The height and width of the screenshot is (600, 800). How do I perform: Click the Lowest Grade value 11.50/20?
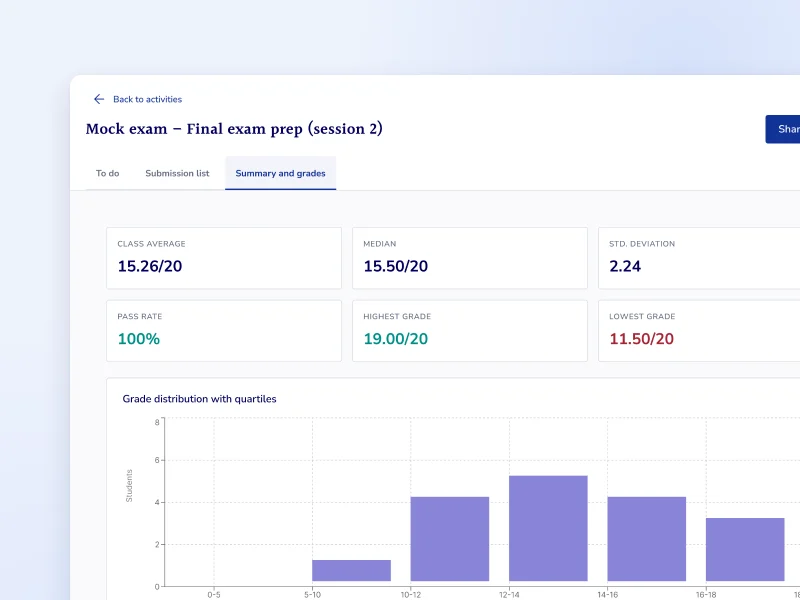point(642,339)
